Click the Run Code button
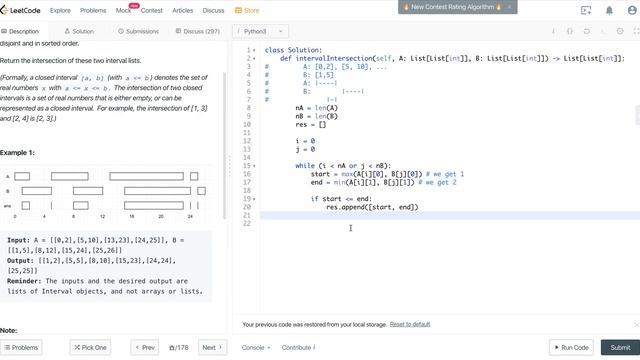 click(571, 348)
